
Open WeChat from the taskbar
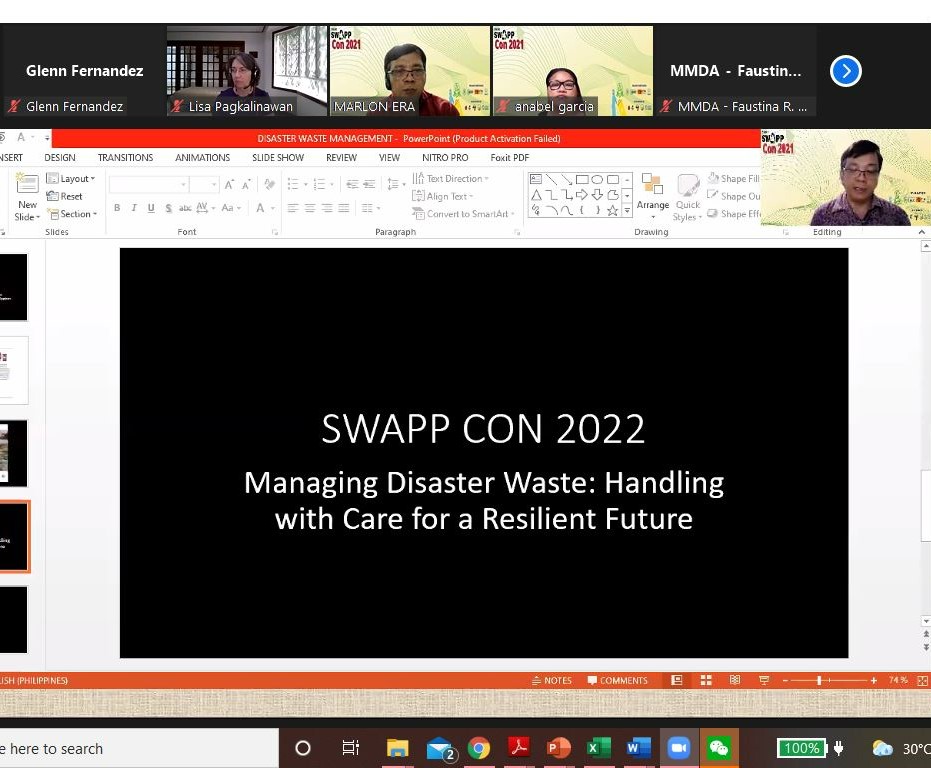[x=718, y=748]
